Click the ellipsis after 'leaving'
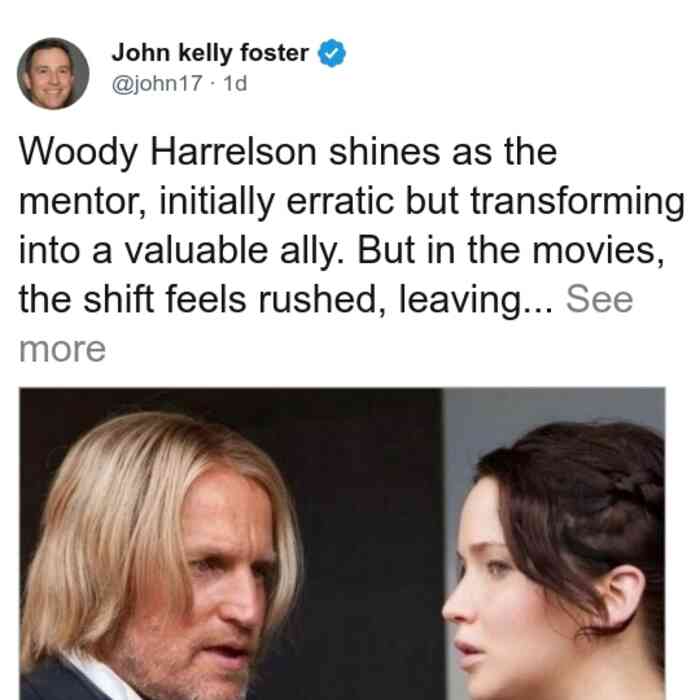 click(538, 310)
